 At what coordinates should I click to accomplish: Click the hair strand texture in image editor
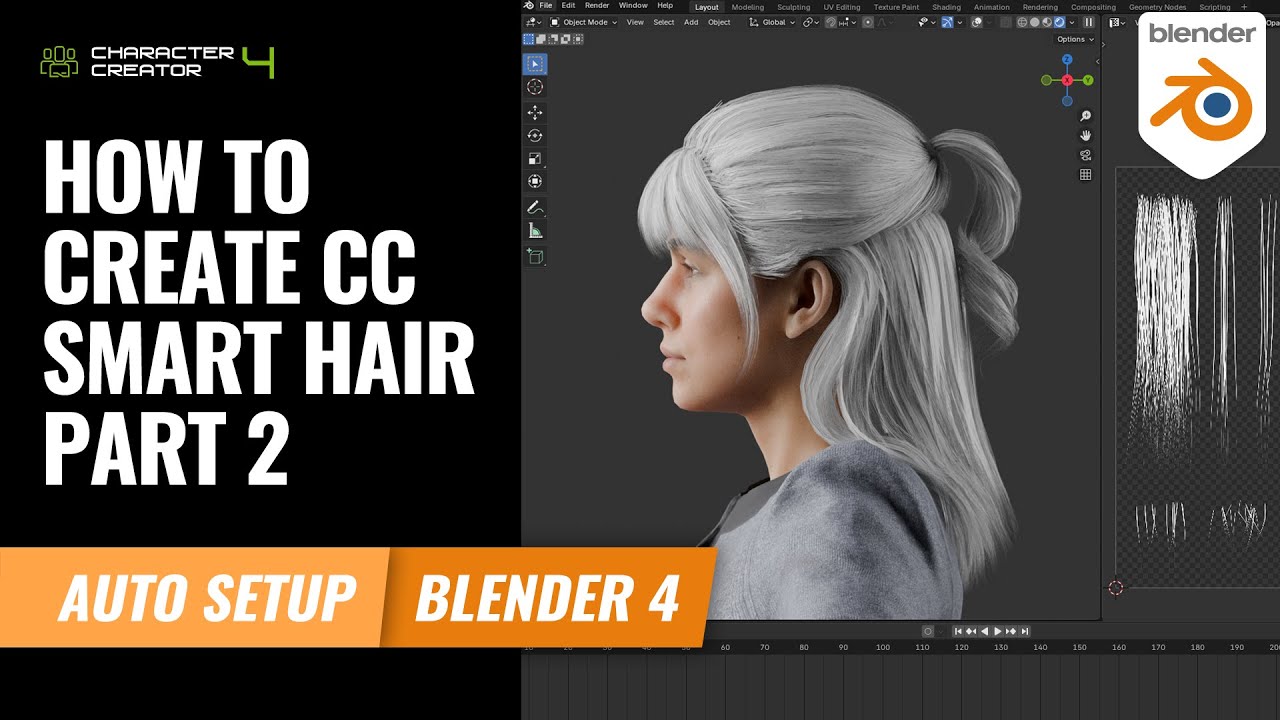coord(1166,325)
